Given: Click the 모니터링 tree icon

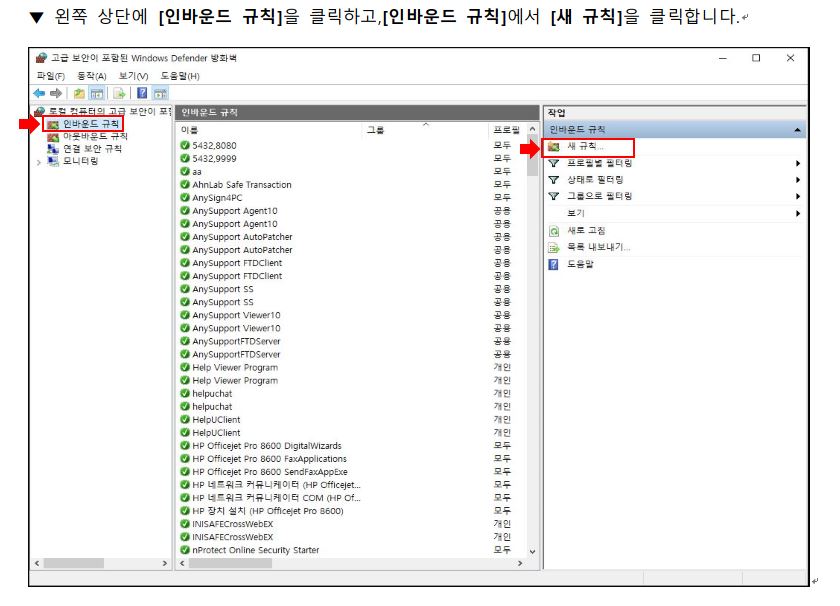Looking at the screenshot, I should [x=52, y=161].
